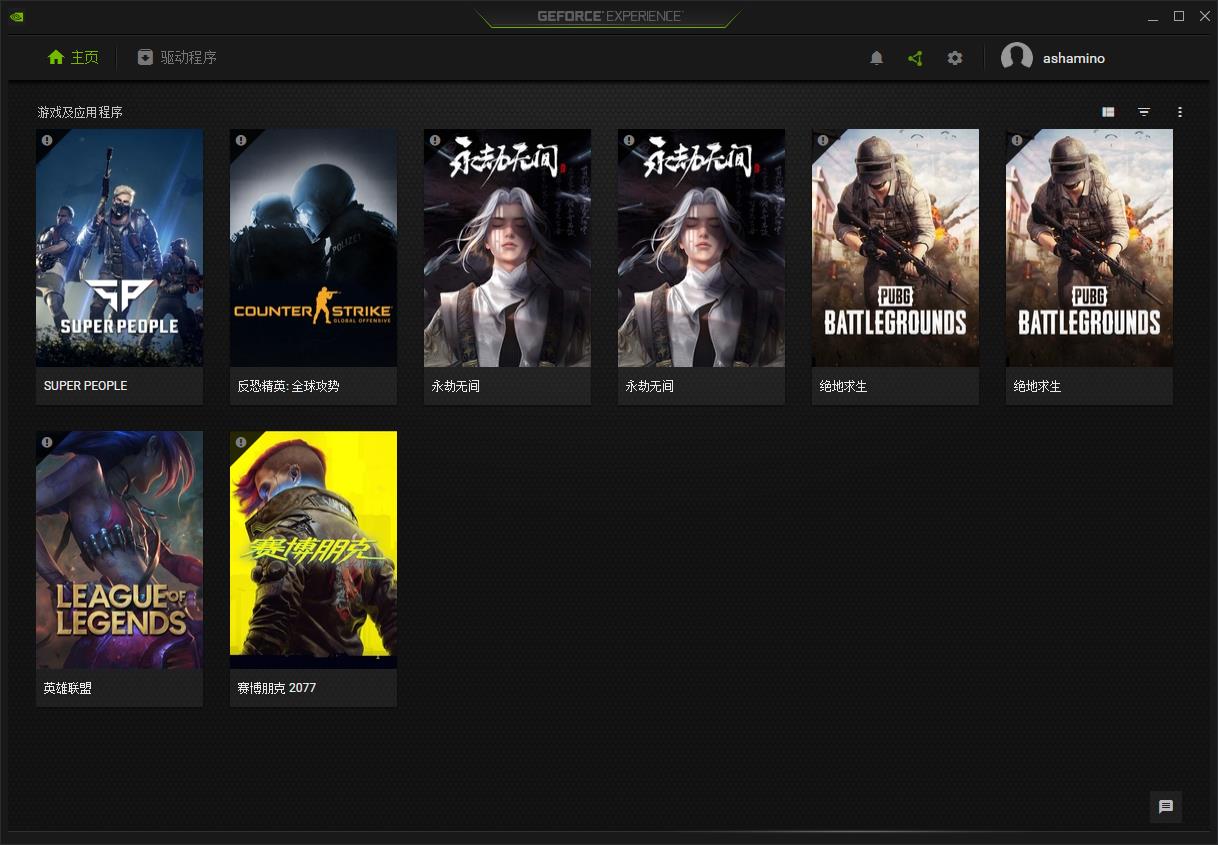This screenshot has width=1218, height=845.
Task: Click the 绝地求生 game title label
Action: [844, 385]
